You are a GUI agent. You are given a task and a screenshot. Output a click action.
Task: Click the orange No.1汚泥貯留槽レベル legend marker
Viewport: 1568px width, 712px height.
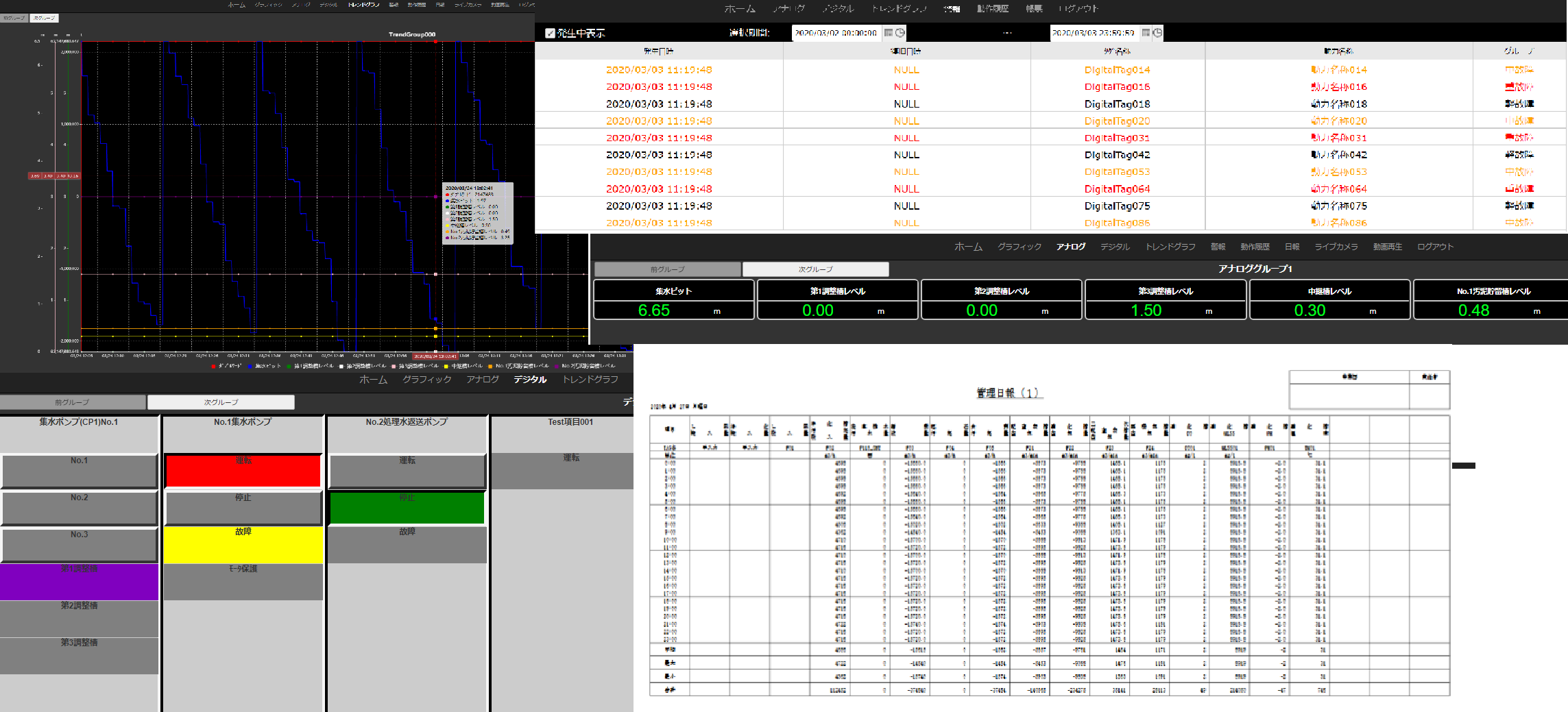(490, 366)
